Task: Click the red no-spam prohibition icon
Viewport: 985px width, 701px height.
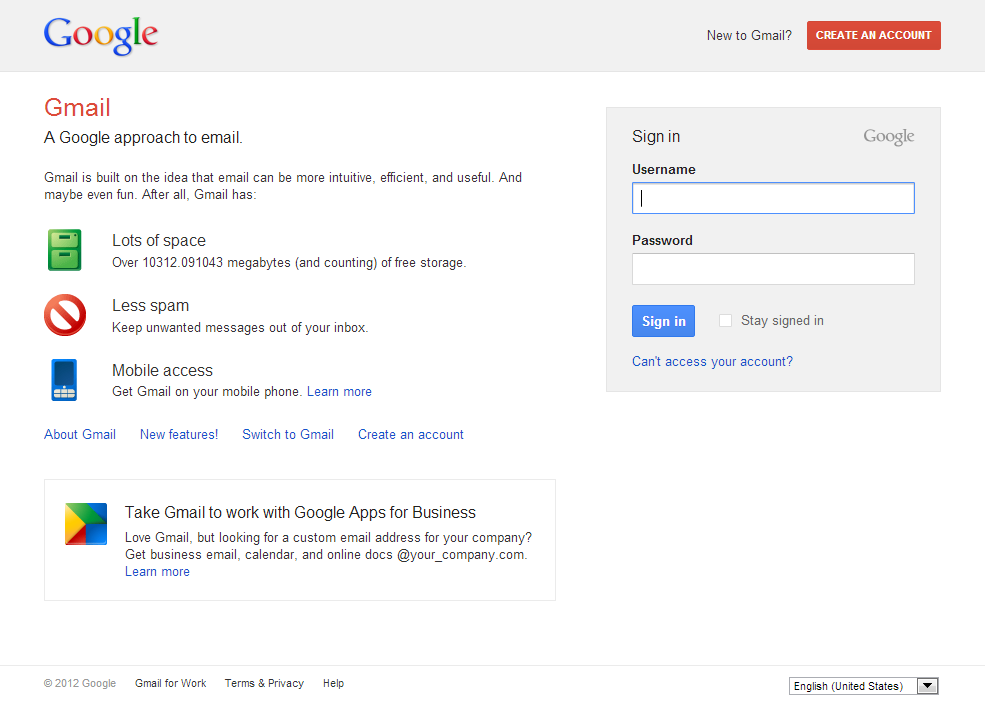Action: tap(65, 315)
